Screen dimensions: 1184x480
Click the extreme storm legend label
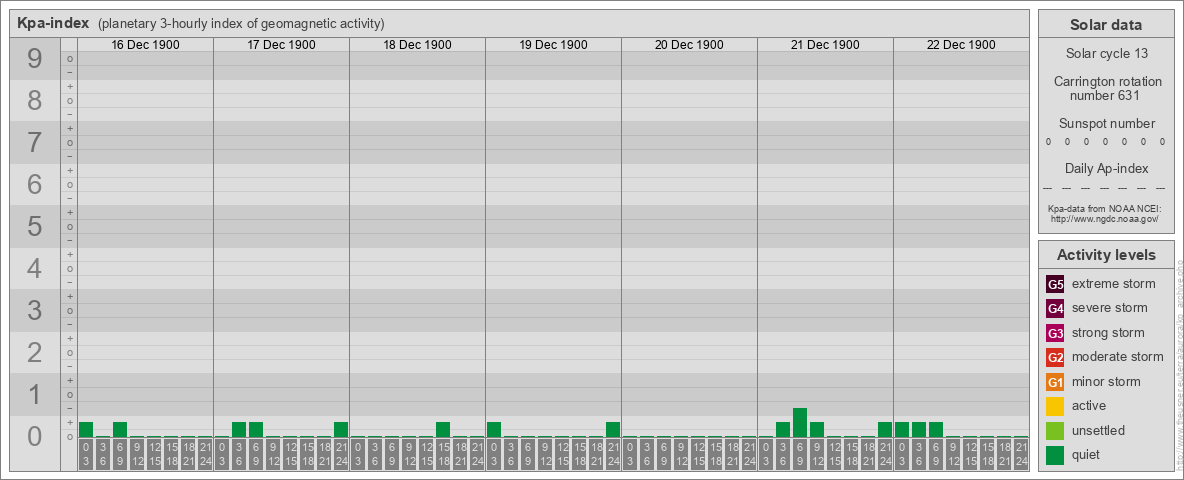(x=1114, y=284)
